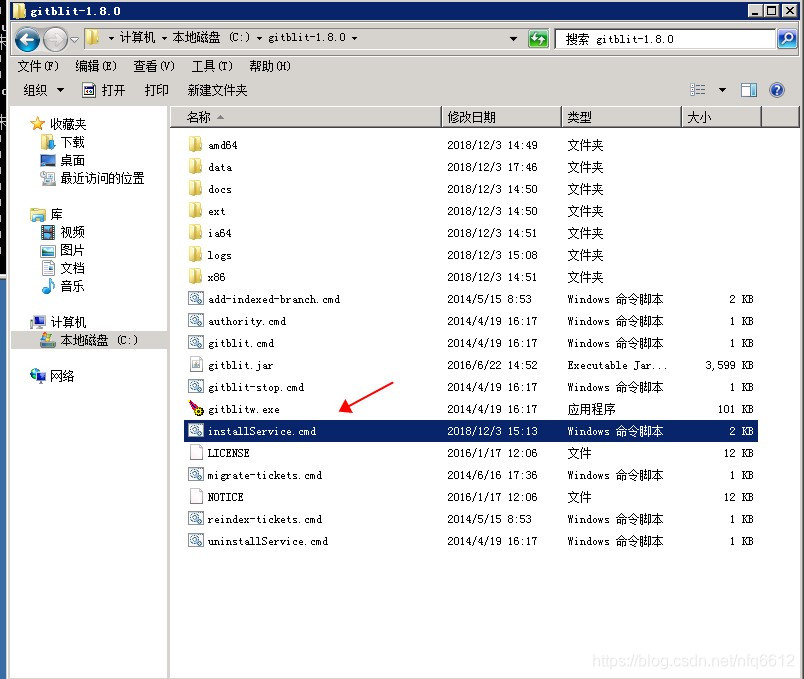Image resolution: width=804 pixels, height=679 pixels.
Task: Select the docs folder icon
Action: [195, 188]
